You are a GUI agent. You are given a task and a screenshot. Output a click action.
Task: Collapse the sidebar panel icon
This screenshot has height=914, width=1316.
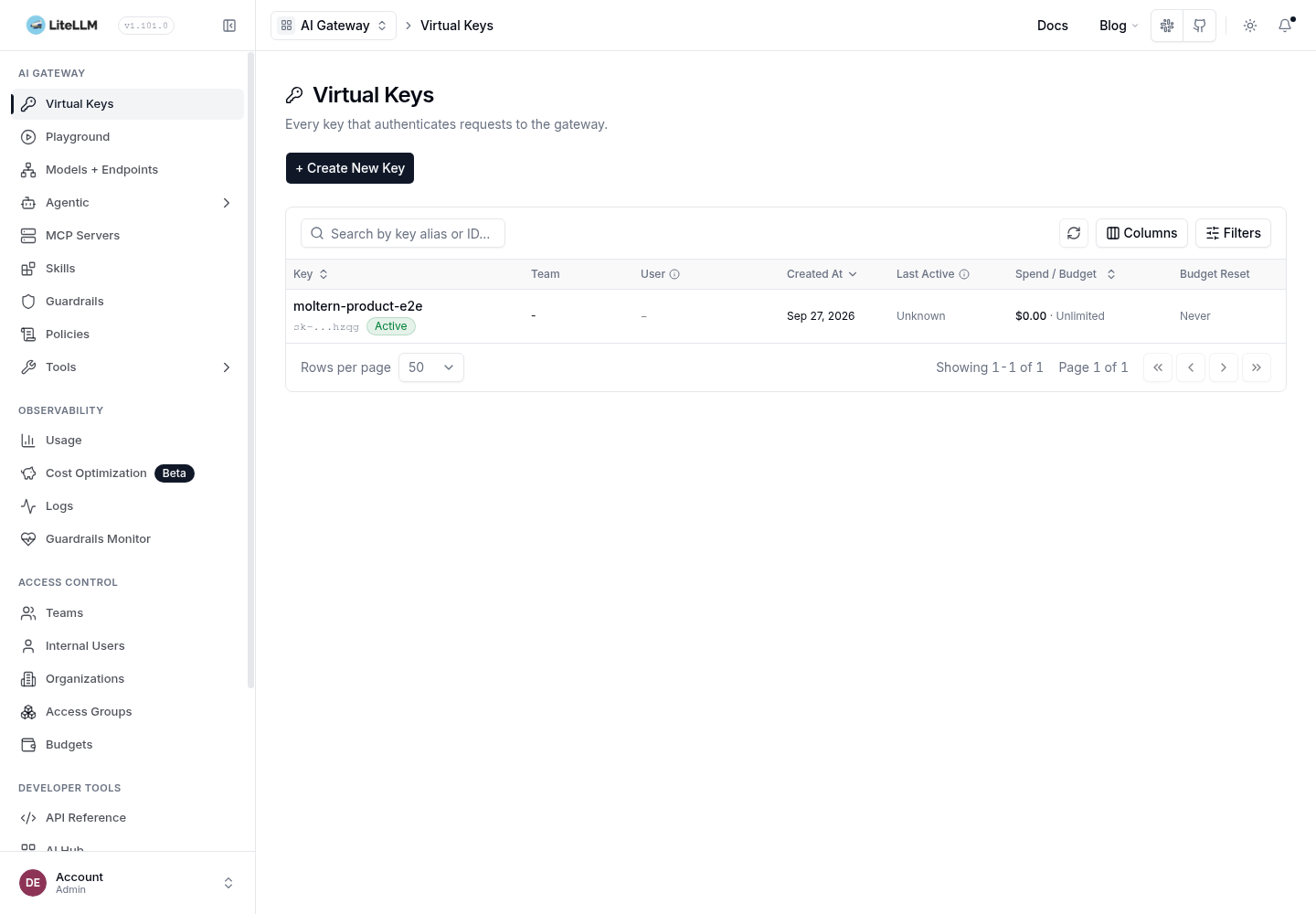coord(229,26)
